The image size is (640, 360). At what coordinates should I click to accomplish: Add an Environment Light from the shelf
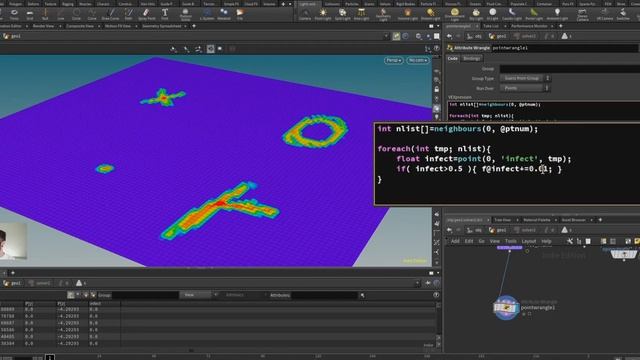tap(454, 15)
